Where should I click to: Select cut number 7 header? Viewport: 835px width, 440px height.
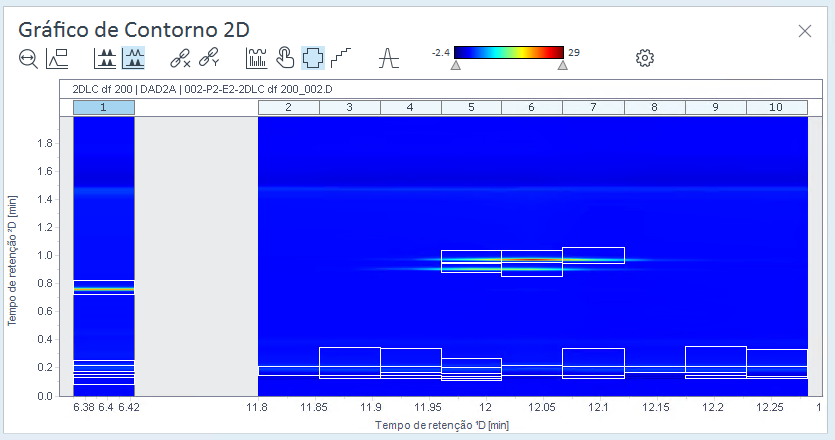point(593,107)
